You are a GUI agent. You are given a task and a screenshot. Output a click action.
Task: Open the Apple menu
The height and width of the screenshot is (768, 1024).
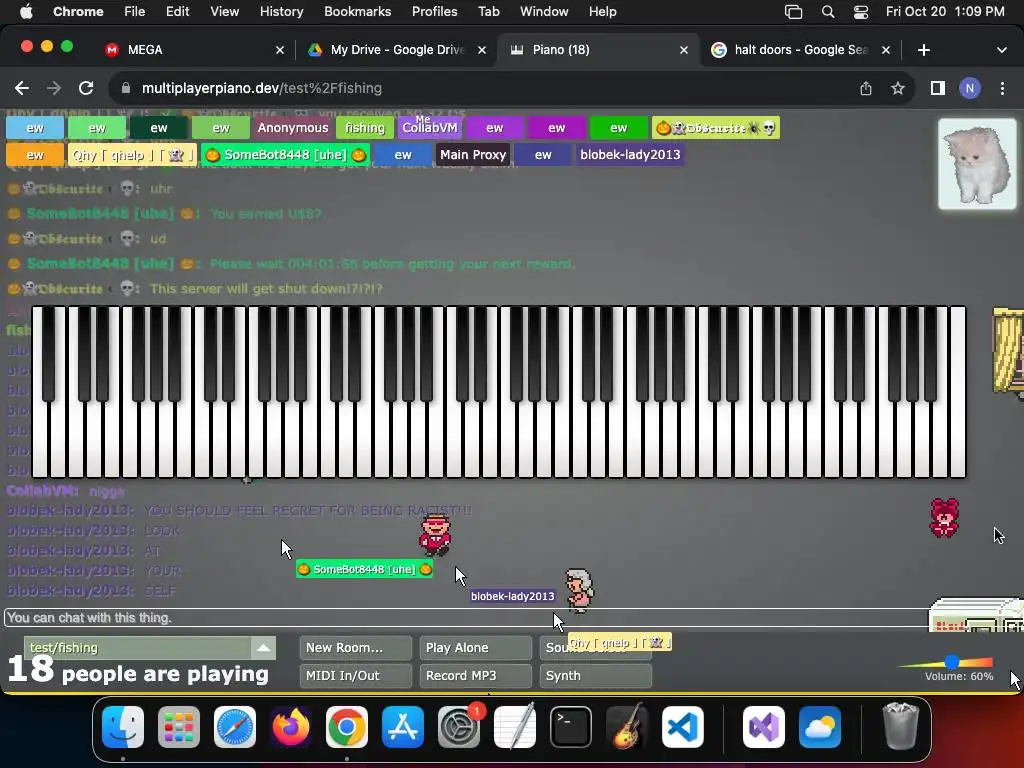click(x=26, y=12)
